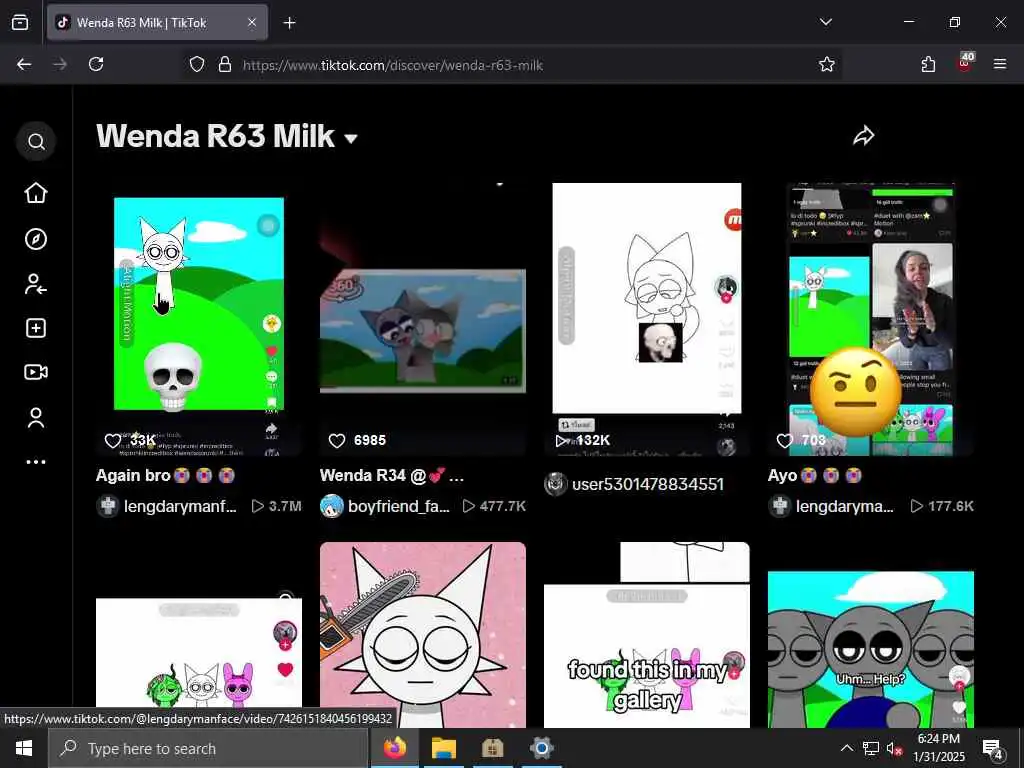Click the network status tray icon

click(x=871, y=748)
